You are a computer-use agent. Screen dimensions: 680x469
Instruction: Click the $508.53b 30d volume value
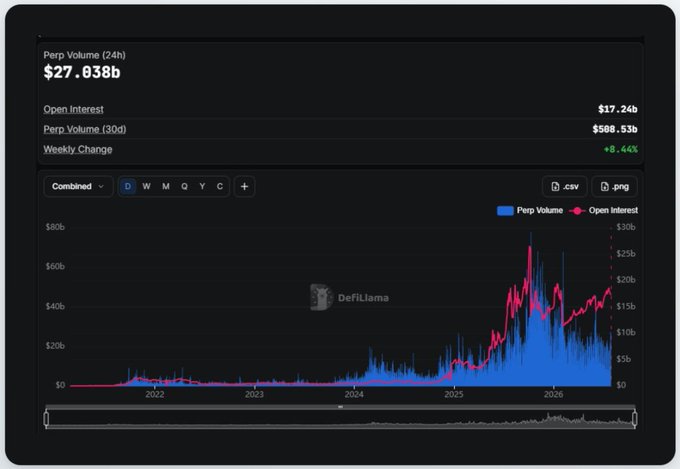coord(615,129)
